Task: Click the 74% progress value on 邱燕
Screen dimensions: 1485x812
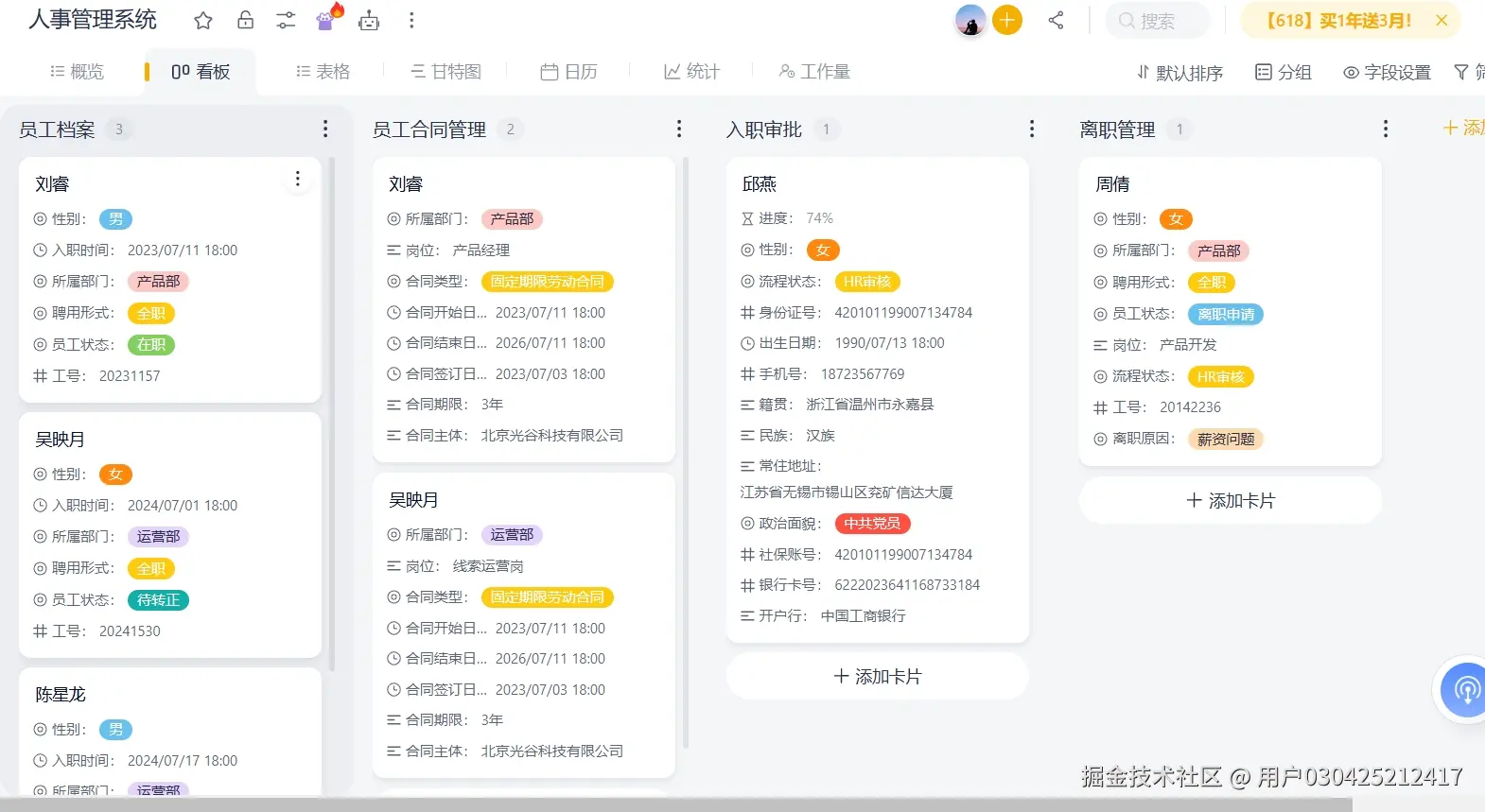Action: pos(819,218)
